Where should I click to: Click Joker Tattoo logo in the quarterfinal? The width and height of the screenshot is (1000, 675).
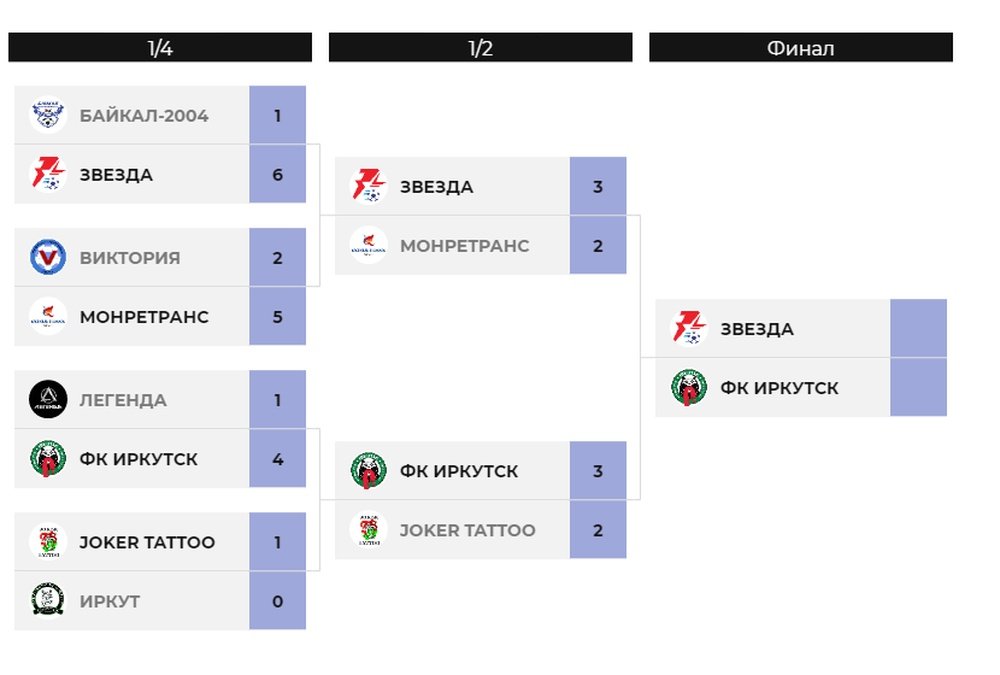click(x=48, y=542)
